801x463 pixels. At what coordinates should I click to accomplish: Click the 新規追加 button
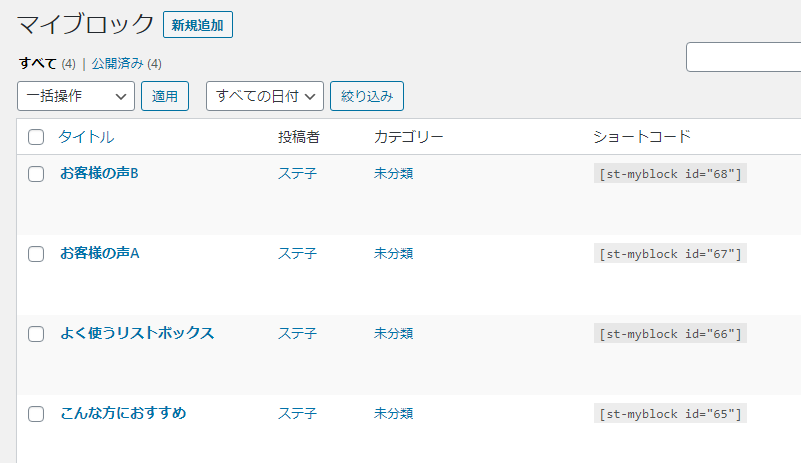[x=198, y=24]
